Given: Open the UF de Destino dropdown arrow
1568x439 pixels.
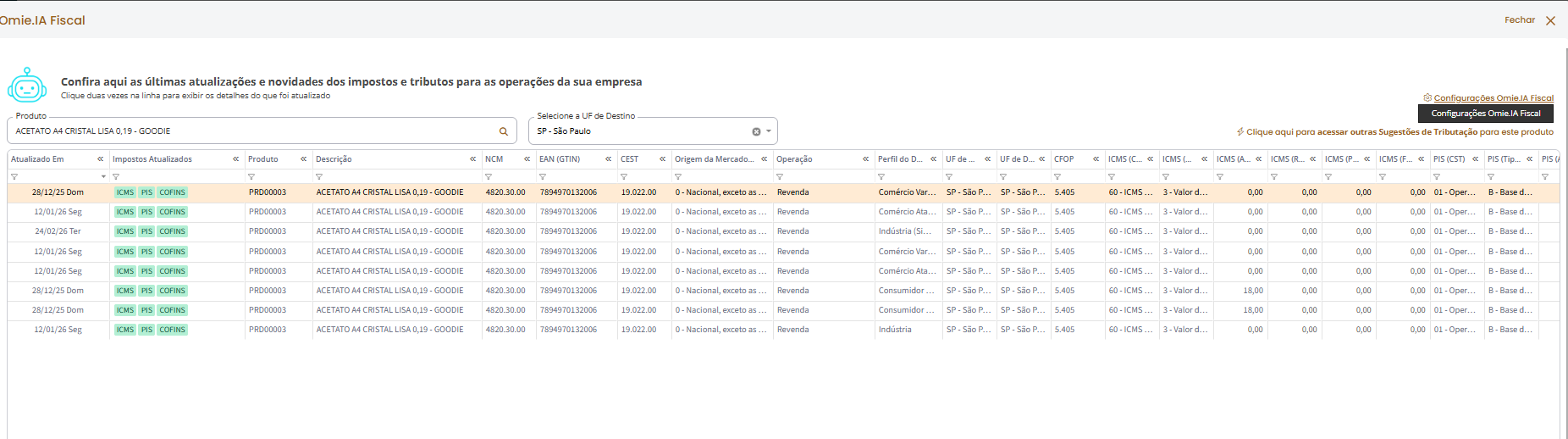Looking at the screenshot, I should tap(769, 131).
